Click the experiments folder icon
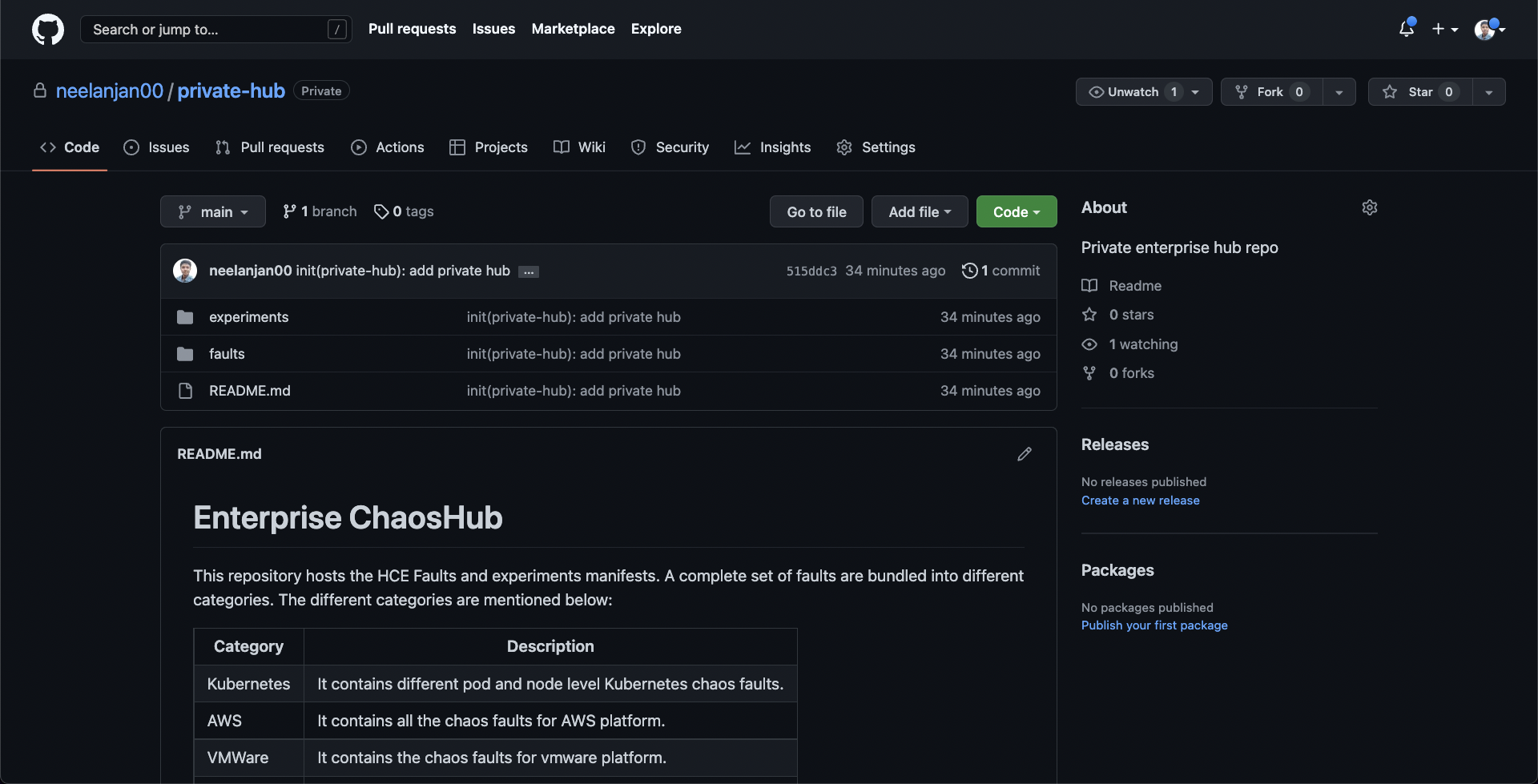The height and width of the screenshot is (784, 1538). 185,317
